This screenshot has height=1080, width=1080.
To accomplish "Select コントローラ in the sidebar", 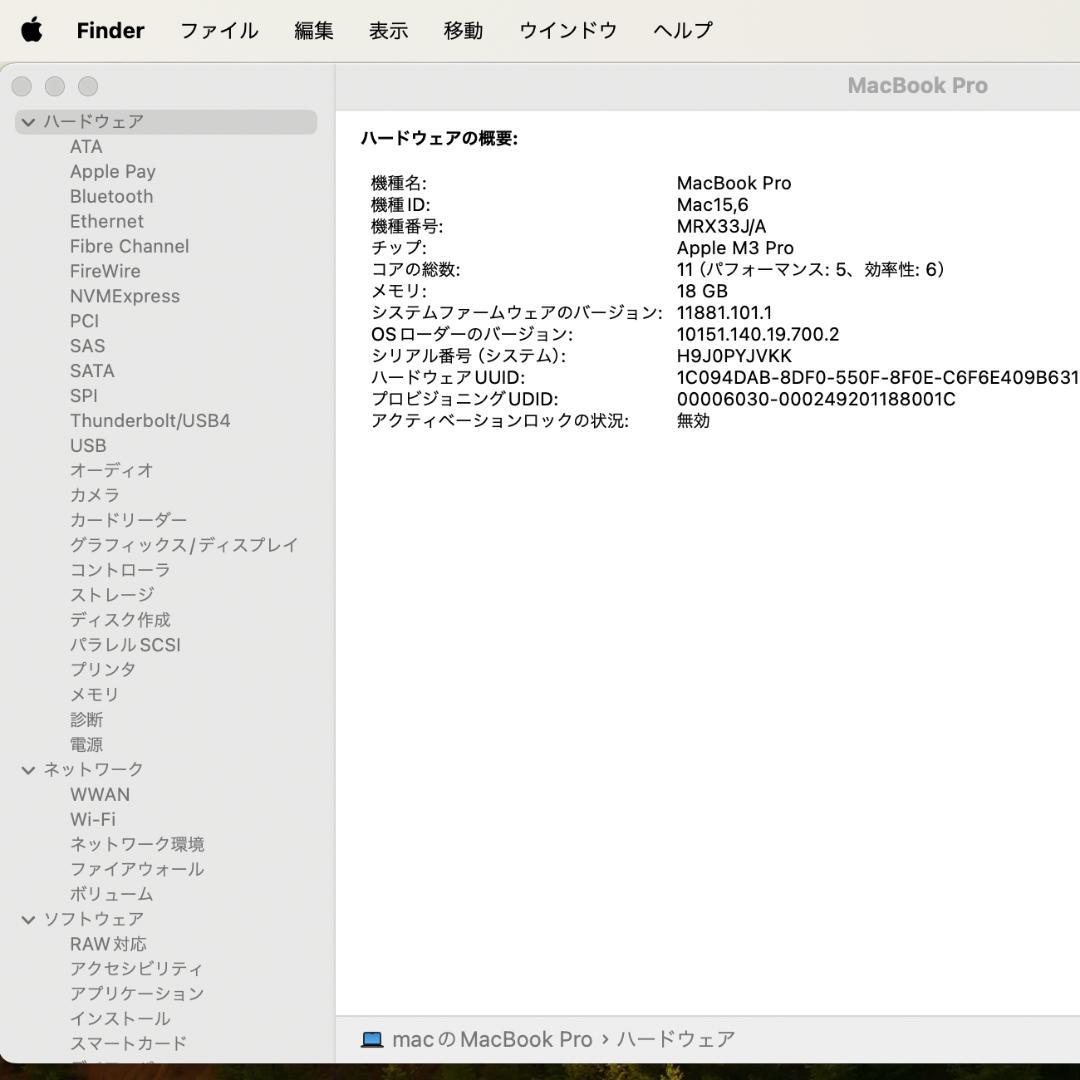I will (120, 570).
